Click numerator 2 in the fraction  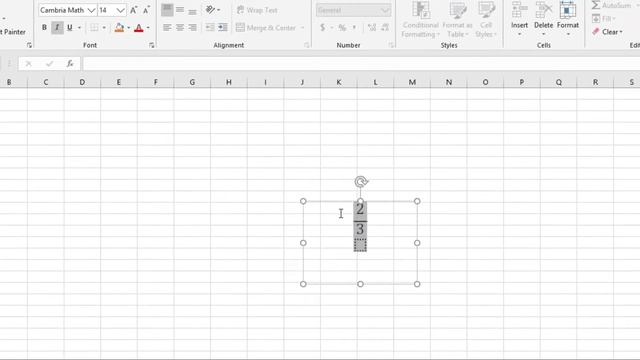click(x=360, y=210)
